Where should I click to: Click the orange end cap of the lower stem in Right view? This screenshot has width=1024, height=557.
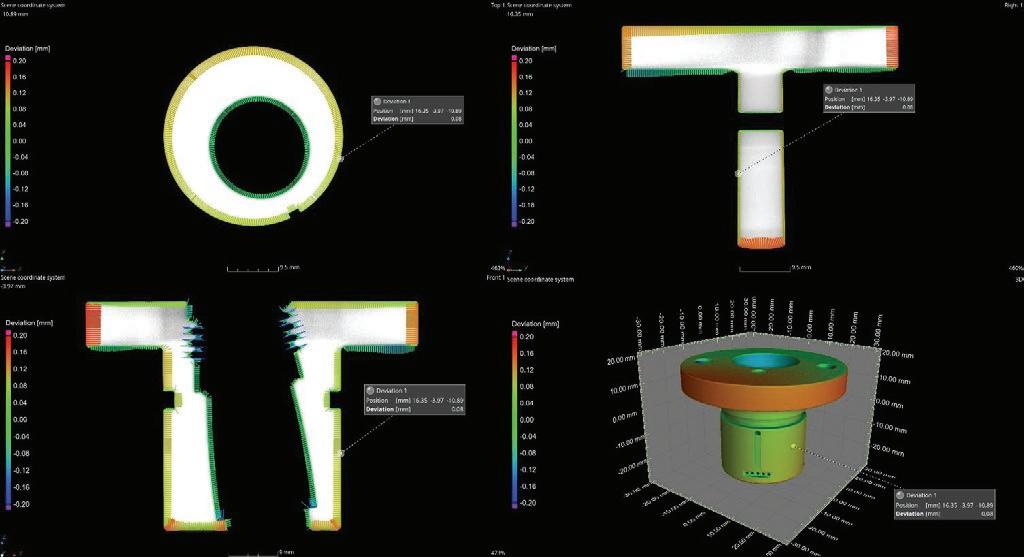(x=761, y=244)
